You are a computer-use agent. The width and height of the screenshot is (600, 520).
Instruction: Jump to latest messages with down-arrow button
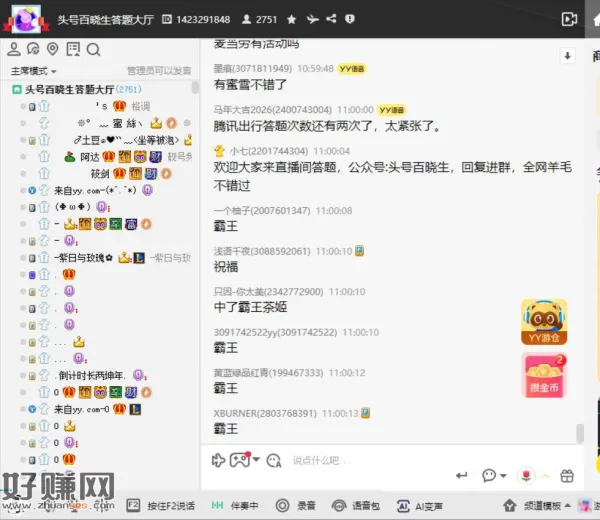coord(567,56)
